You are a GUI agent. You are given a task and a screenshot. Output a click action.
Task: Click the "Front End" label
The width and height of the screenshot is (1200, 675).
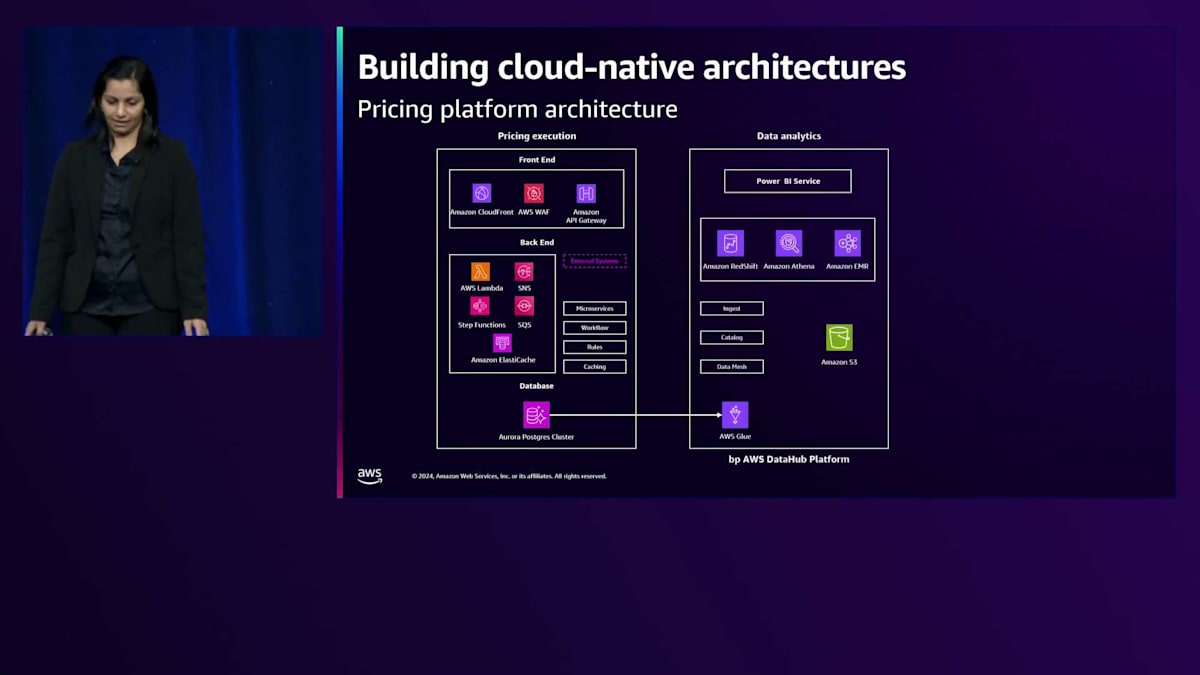click(x=537, y=160)
